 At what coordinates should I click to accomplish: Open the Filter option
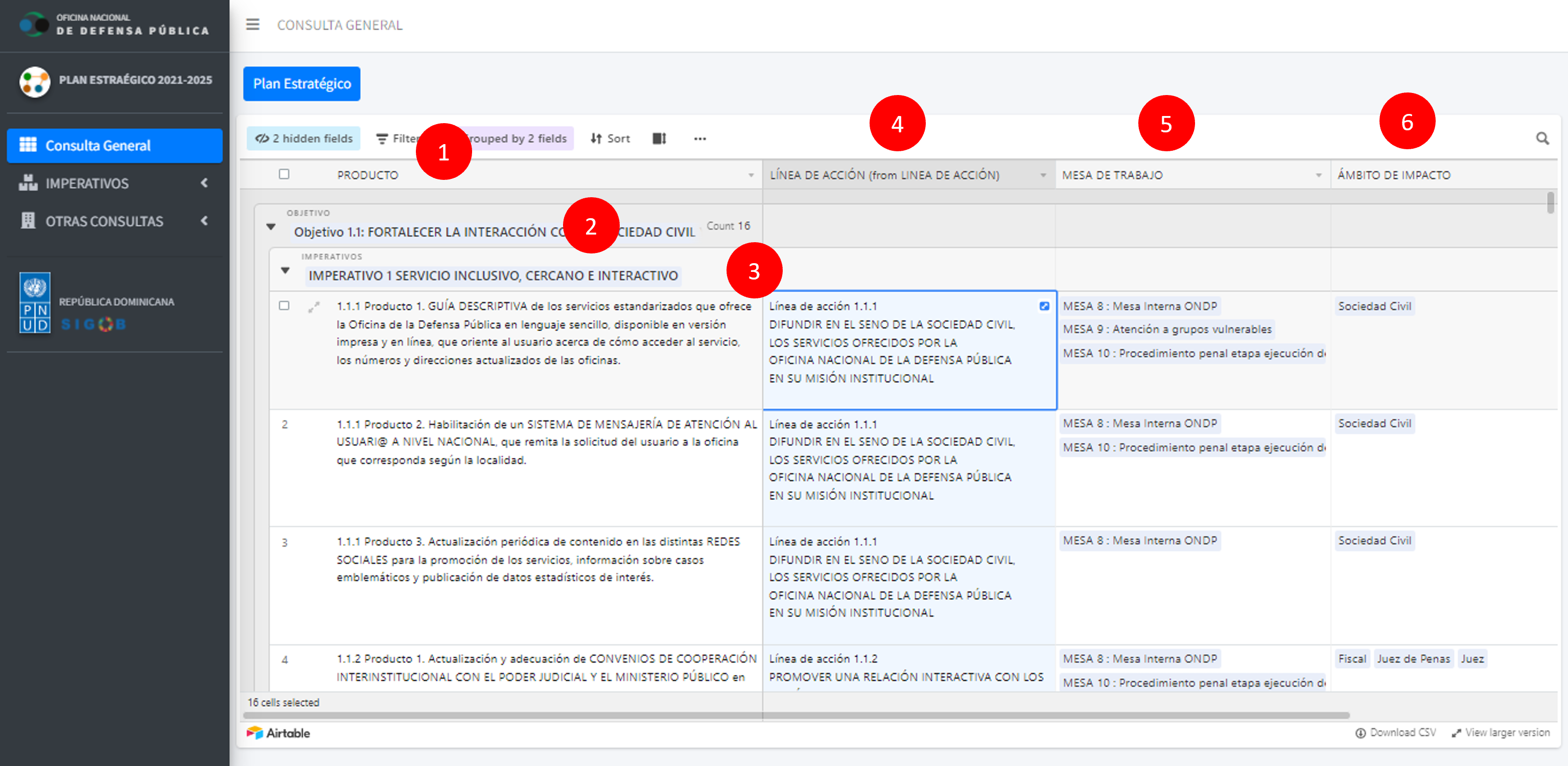(x=398, y=138)
